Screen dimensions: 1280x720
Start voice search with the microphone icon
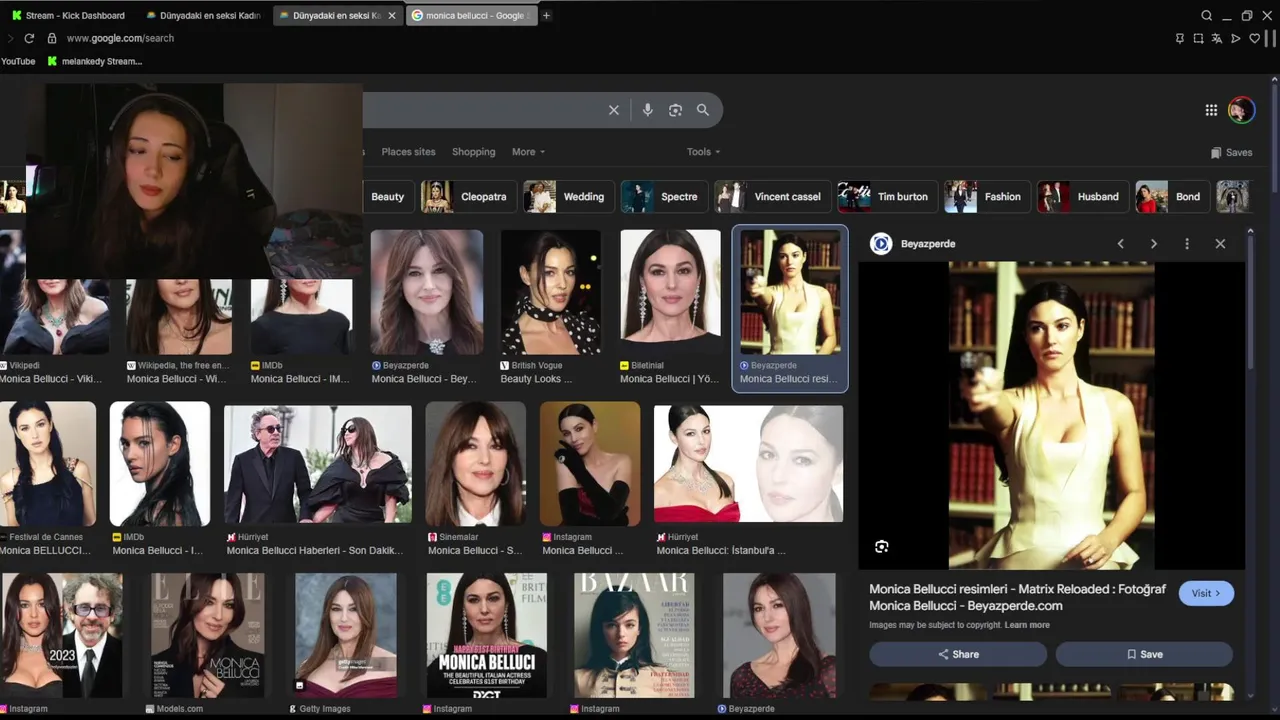coord(648,110)
